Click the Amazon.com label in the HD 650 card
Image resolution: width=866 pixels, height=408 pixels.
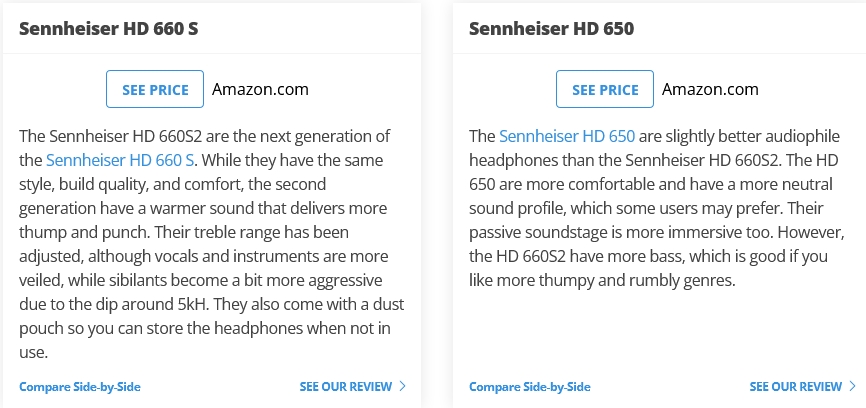710,89
